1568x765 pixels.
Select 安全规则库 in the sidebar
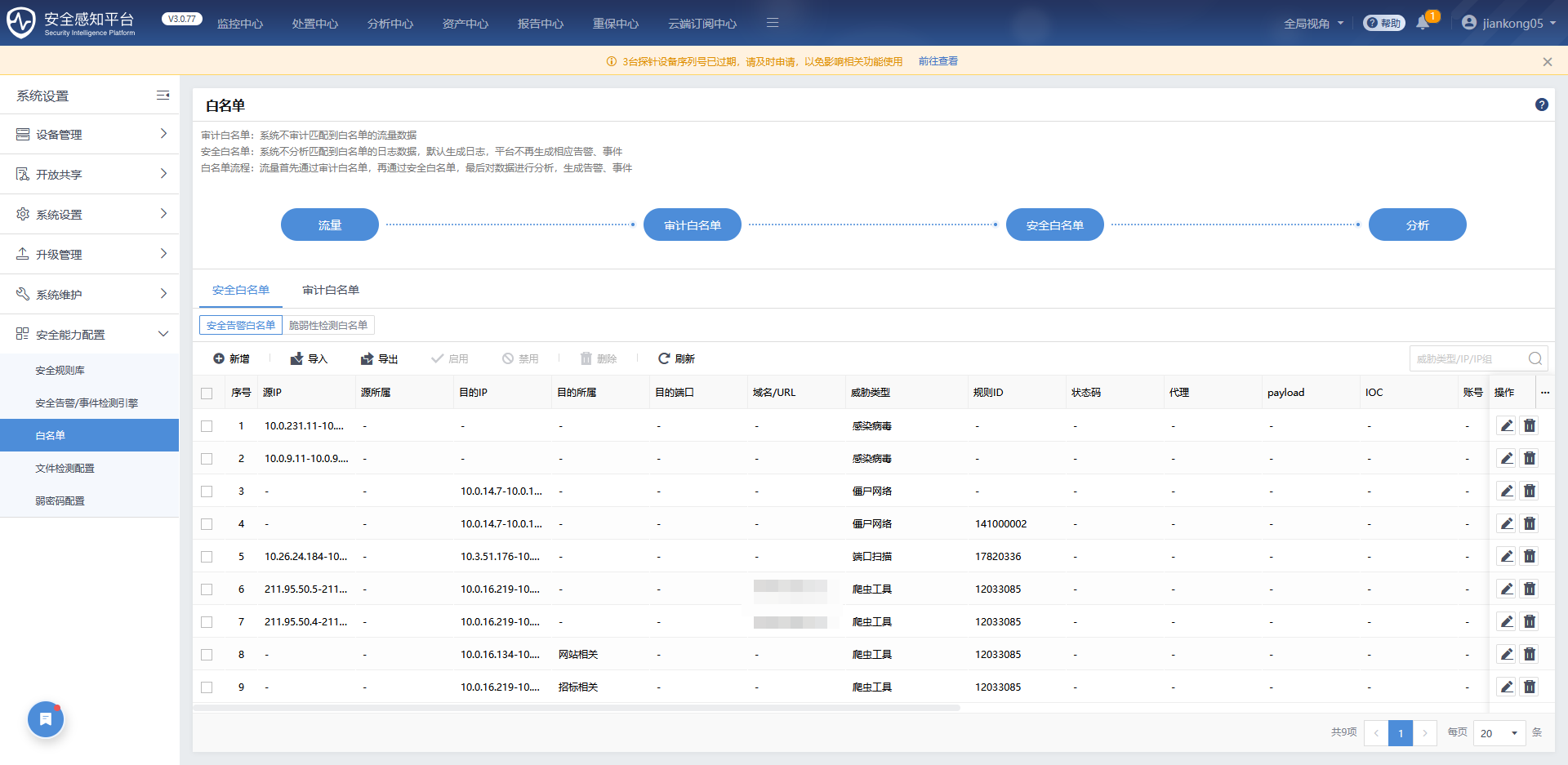(89, 370)
